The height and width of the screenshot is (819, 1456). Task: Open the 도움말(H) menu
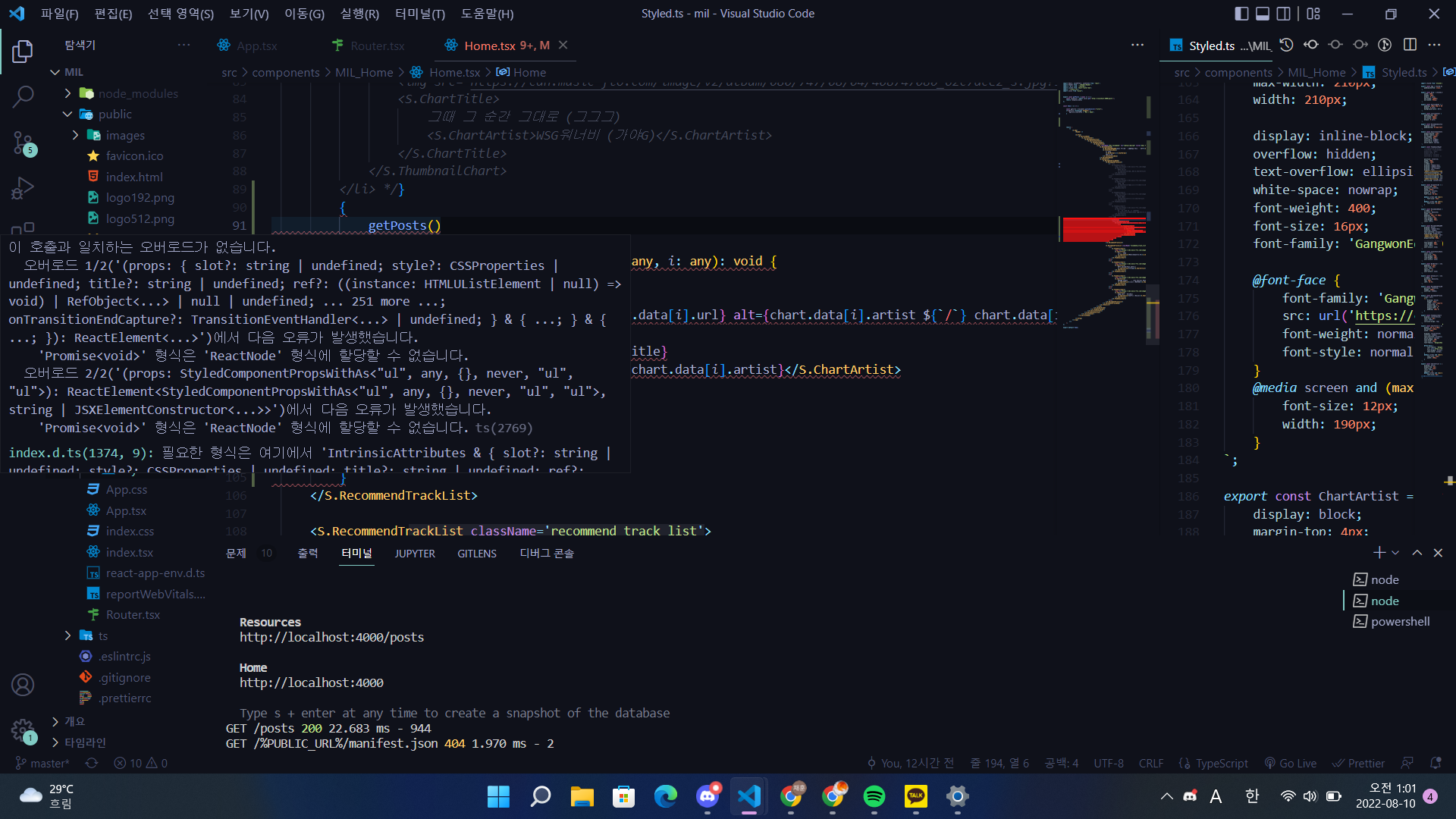(x=487, y=14)
